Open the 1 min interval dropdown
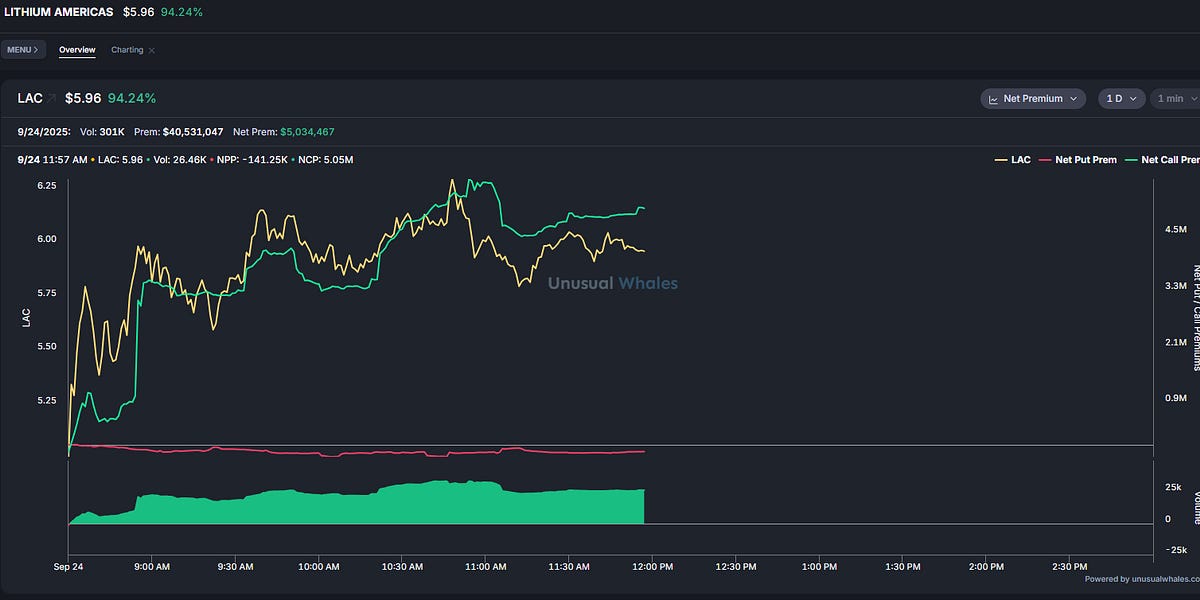Viewport: 1200px width, 600px height. coord(1175,98)
